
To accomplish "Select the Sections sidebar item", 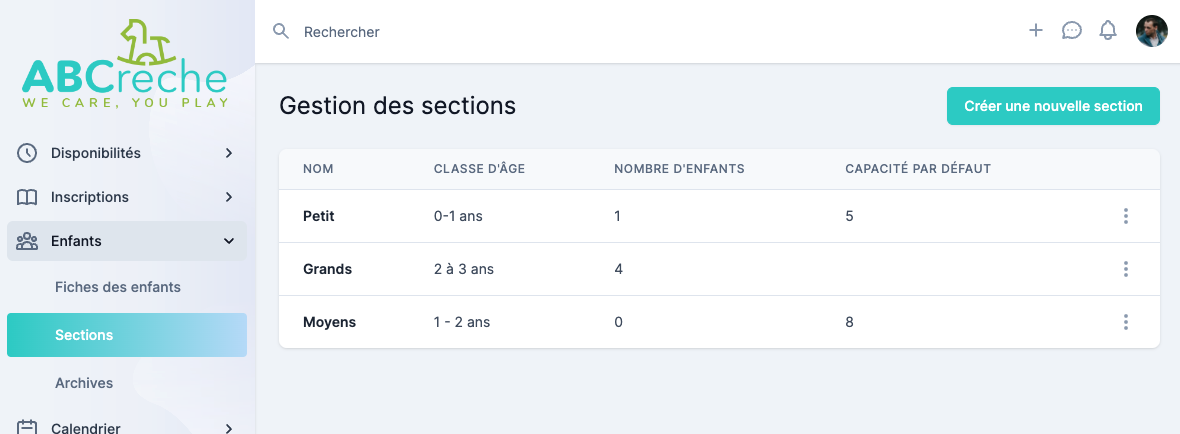I will pos(127,335).
